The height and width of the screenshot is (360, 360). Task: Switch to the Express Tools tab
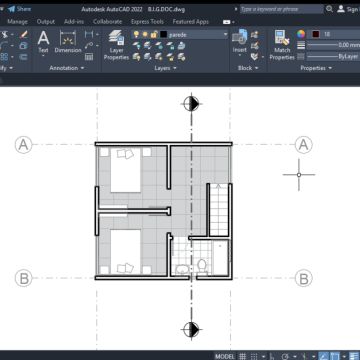pos(147,22)
